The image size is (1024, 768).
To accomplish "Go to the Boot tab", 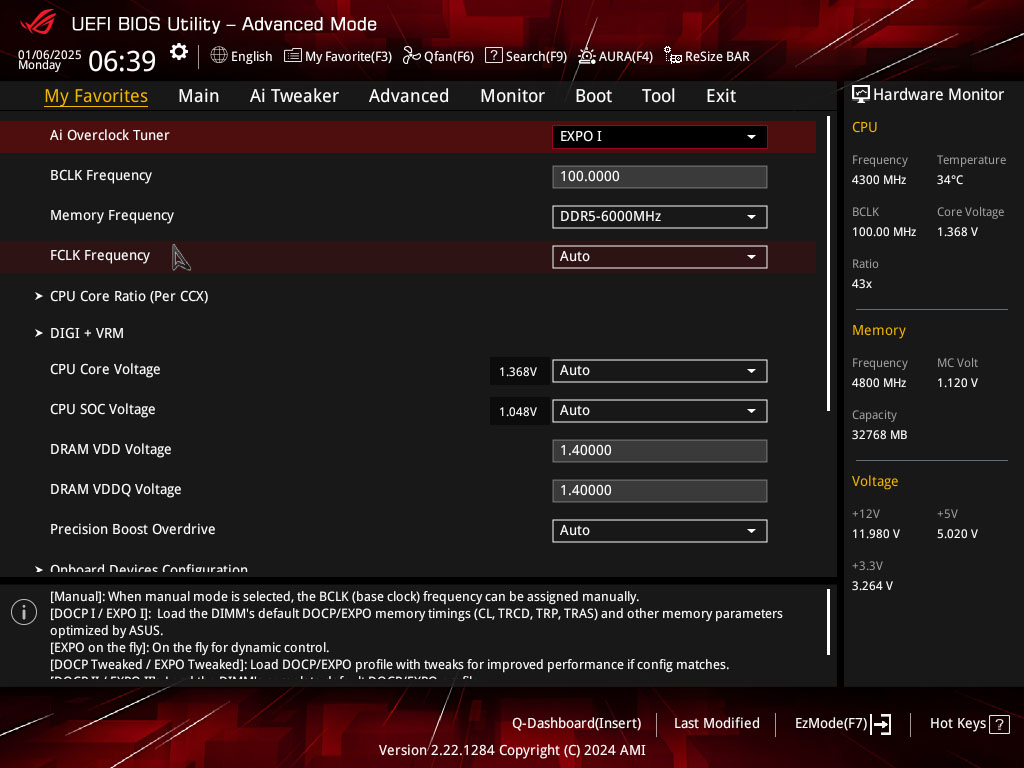I will 593,96.
